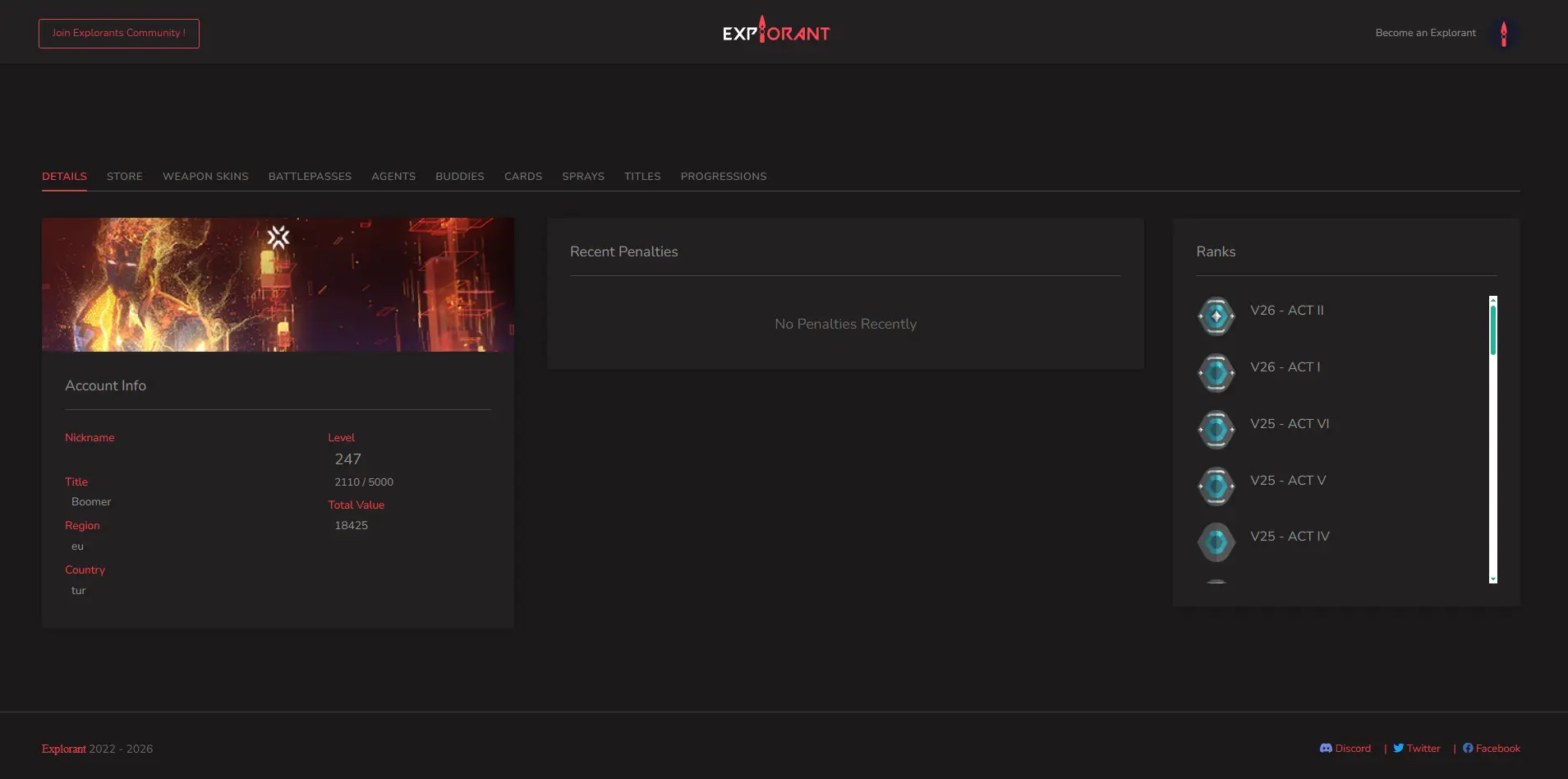Click the V25 - ACT IV rank badge
This screenshot has height=779, width=1568.
[x=1216, y=542]
